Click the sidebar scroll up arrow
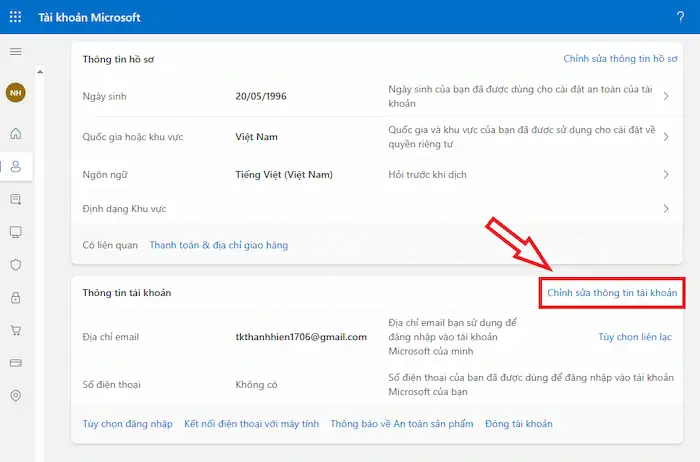700x462 pixels. coord(40,72)
